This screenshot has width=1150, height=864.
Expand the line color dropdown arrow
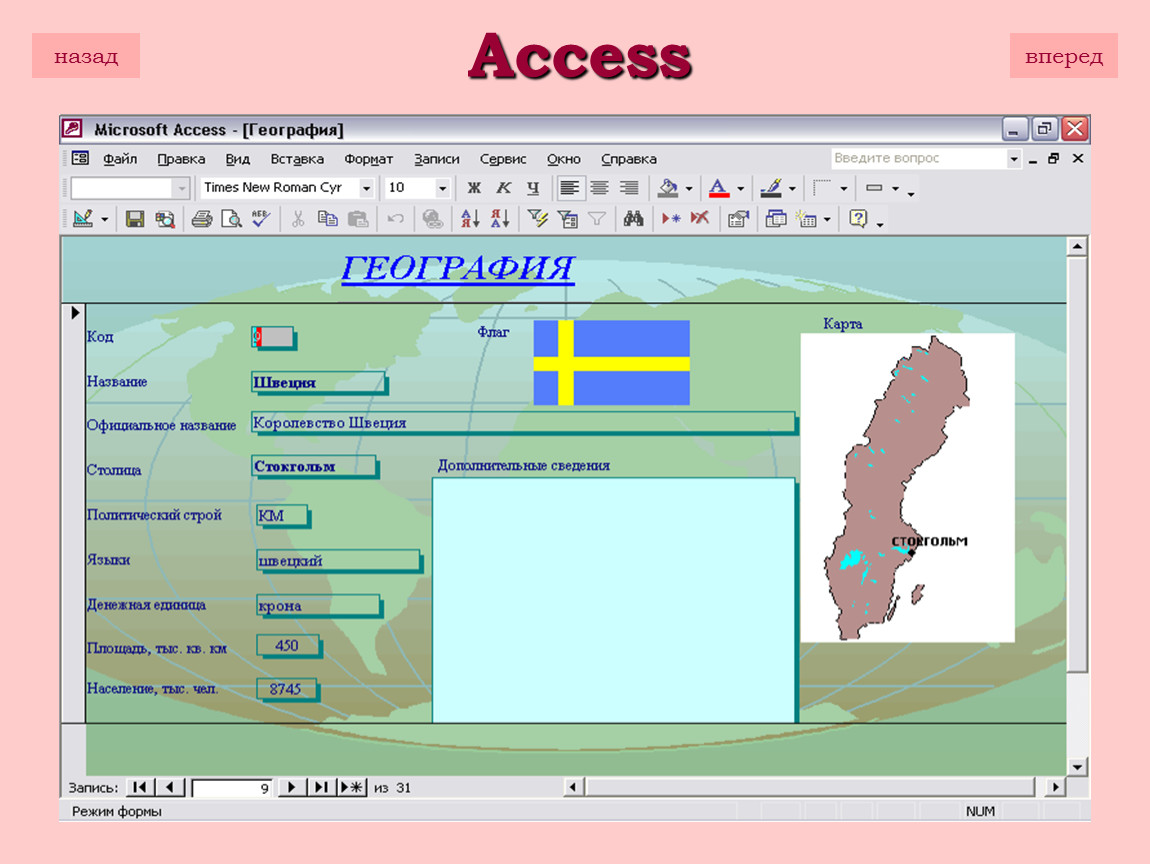pos(792,188)
